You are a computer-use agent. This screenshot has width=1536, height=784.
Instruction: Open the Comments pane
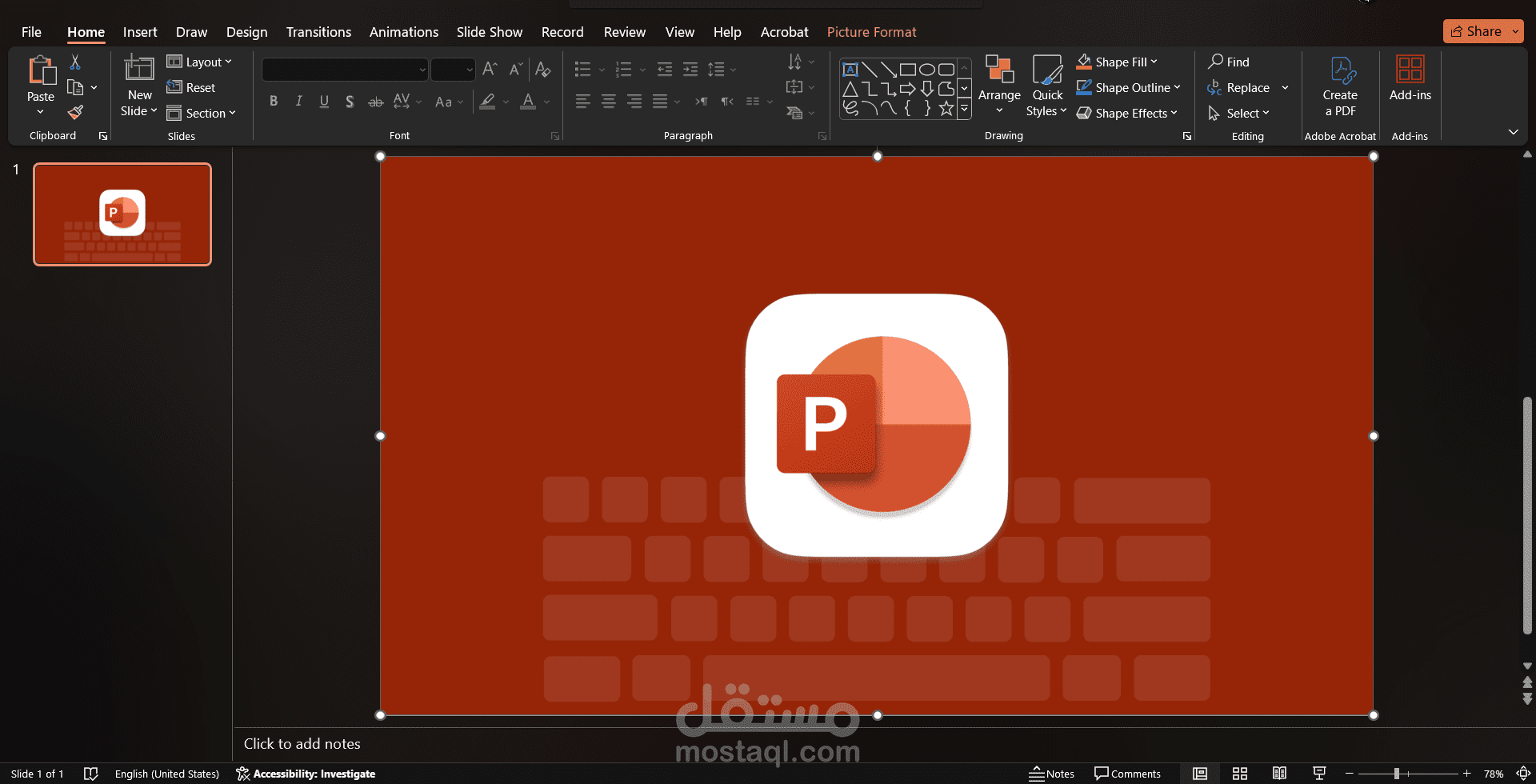1128,773
